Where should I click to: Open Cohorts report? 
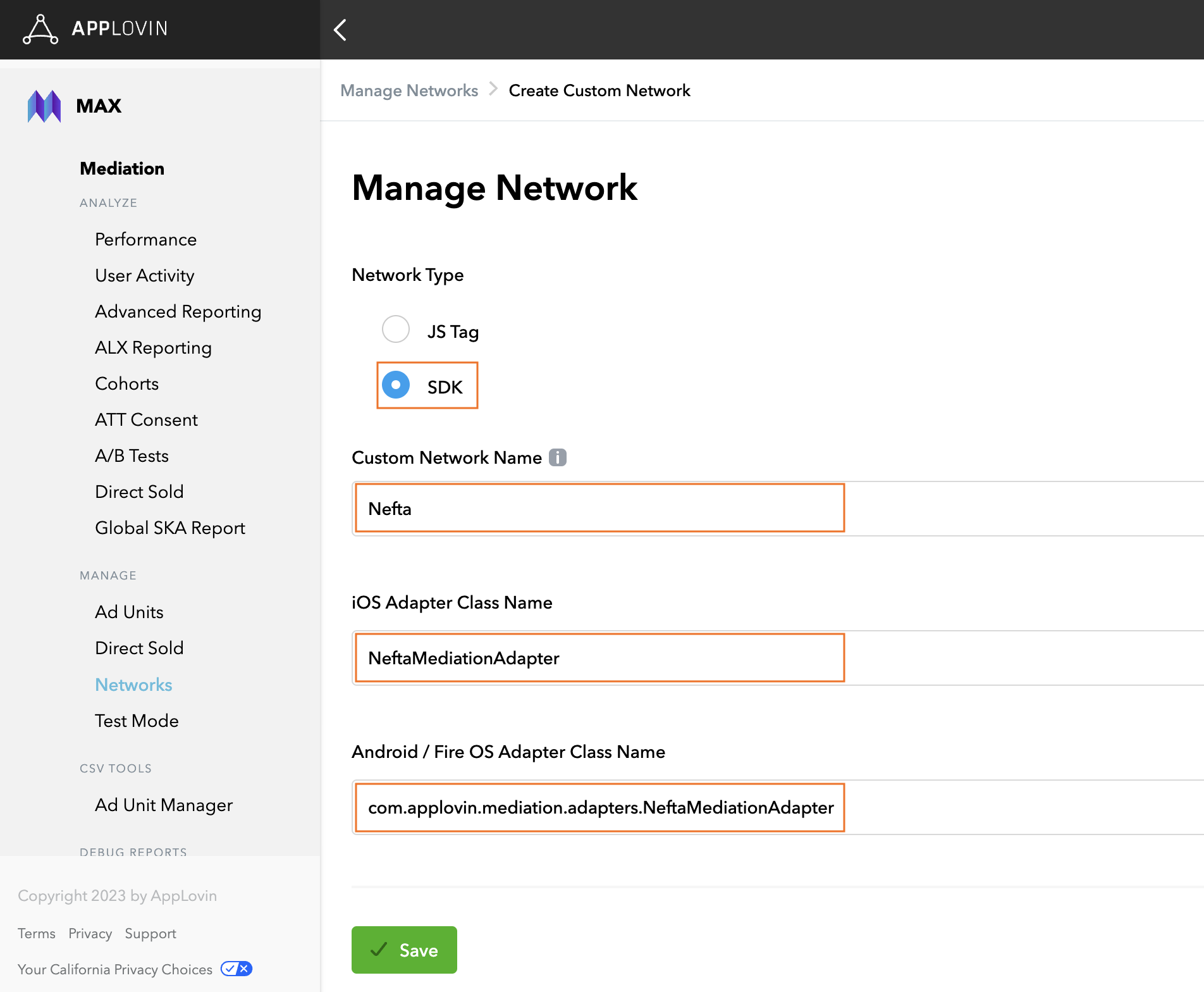[x=127, y=383]
